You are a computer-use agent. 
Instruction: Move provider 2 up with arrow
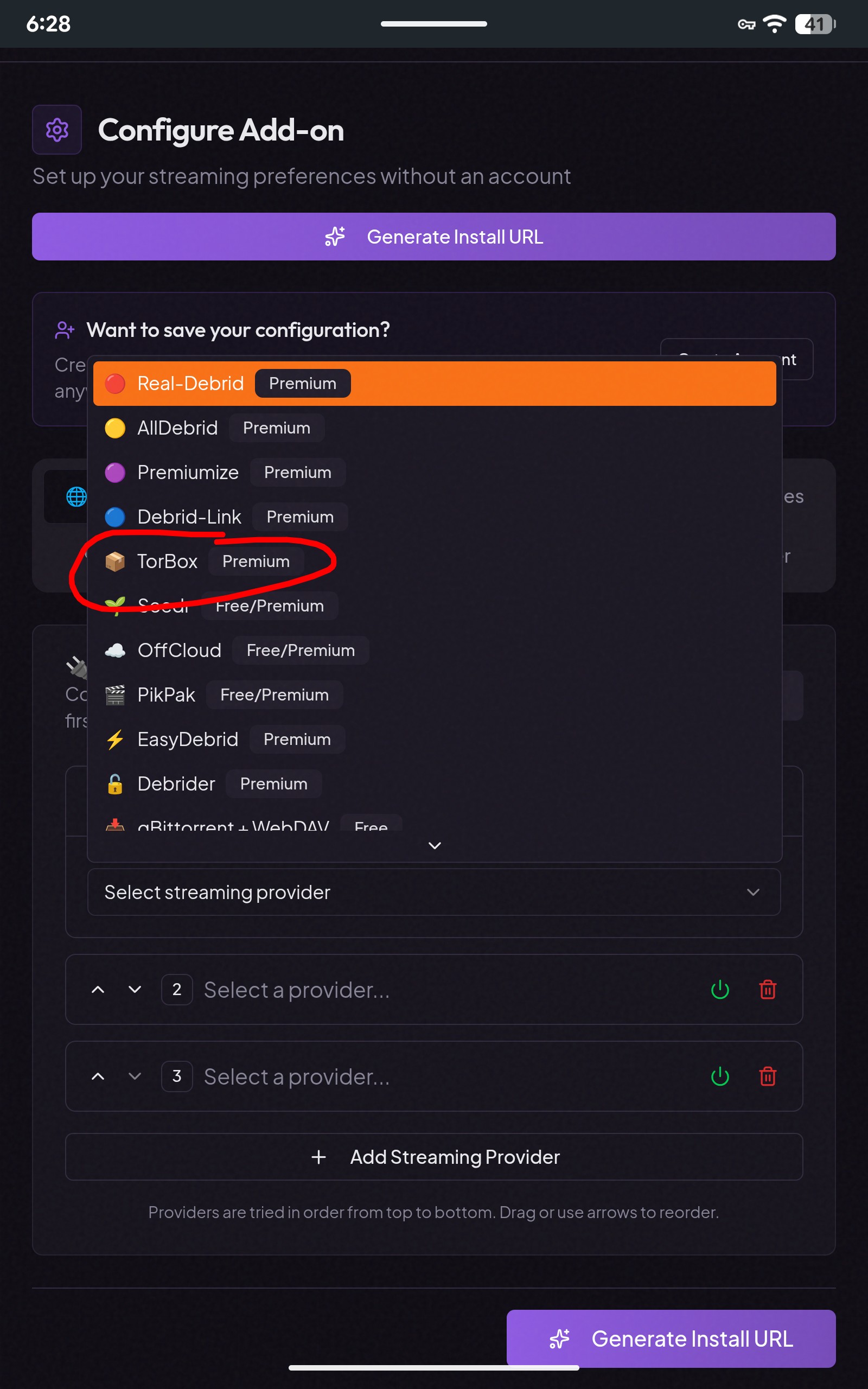(98, 990)
